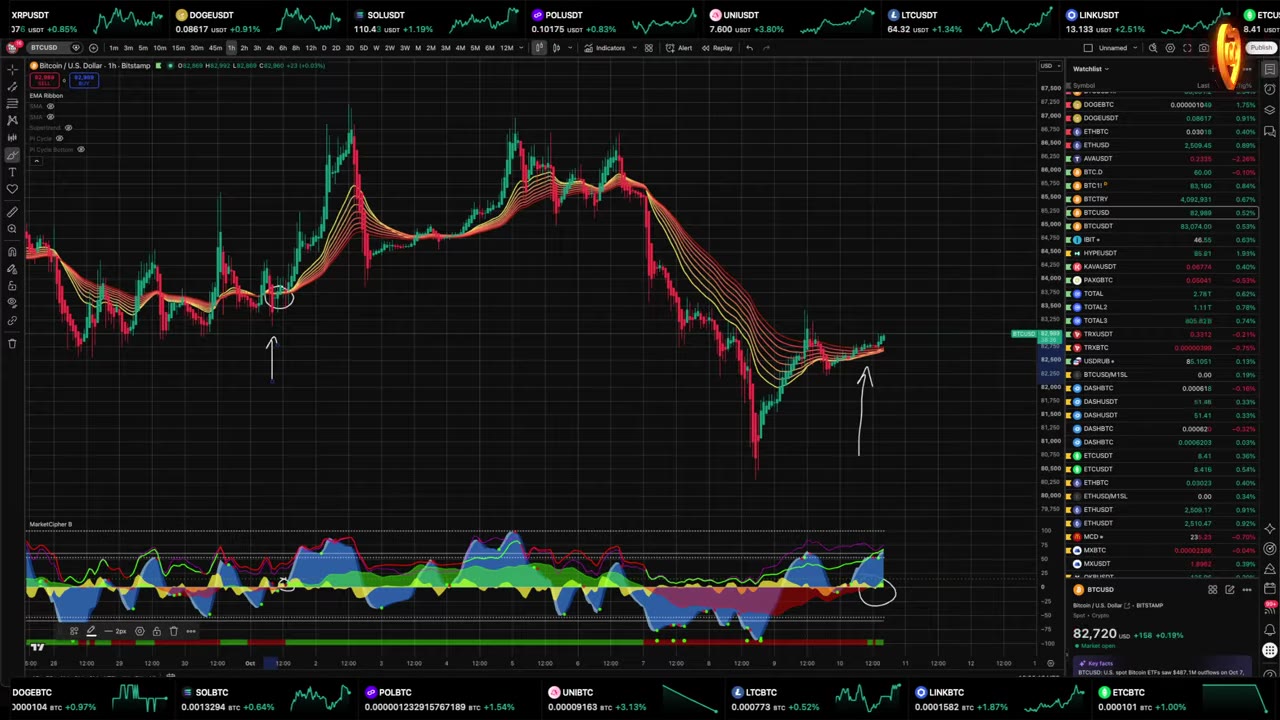Select the Measure ruler tool
The height and width of the screenshot is (720, 1280).
tap(12, 212)
